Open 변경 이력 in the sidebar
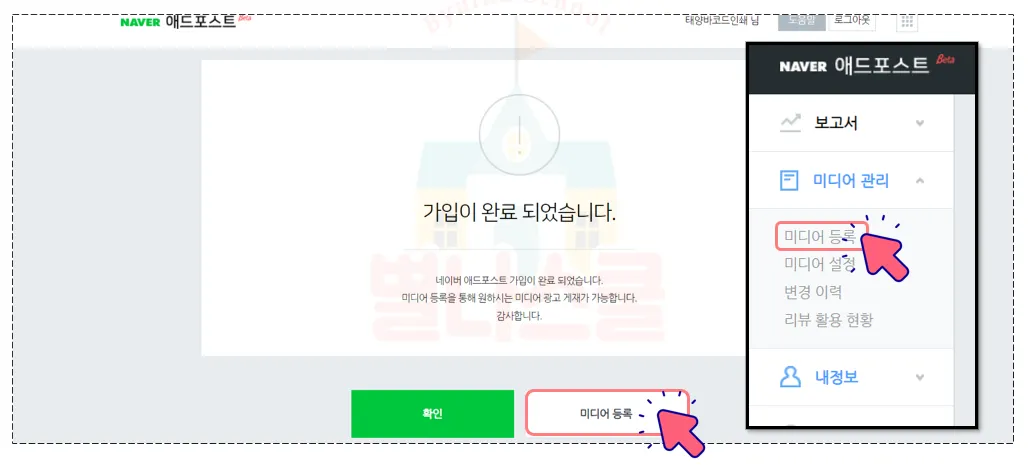This screenshot has height=465, width=1031. [813, 292]
